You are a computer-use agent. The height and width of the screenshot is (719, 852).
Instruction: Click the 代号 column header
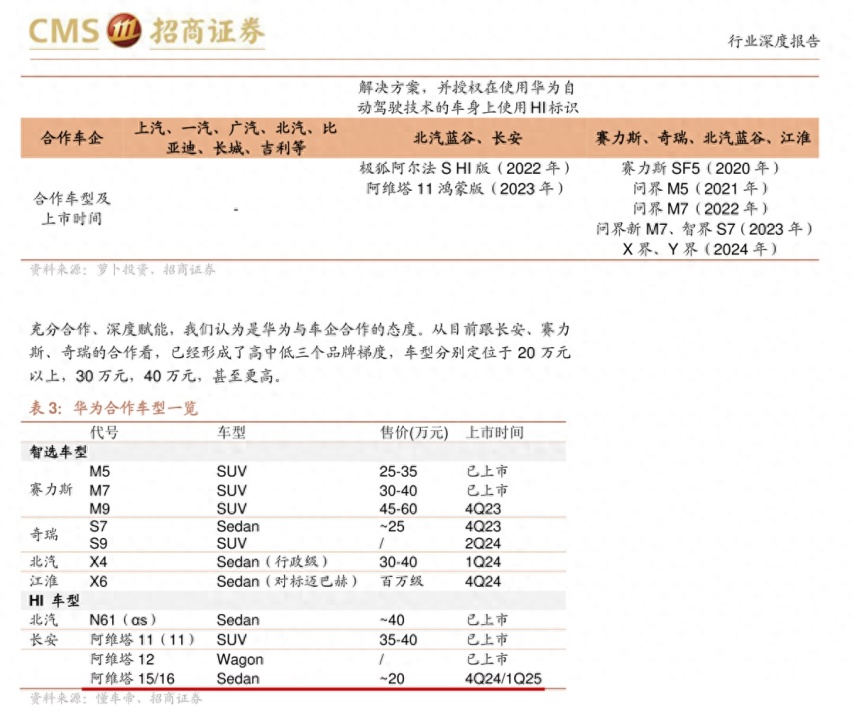coord(104,433)
